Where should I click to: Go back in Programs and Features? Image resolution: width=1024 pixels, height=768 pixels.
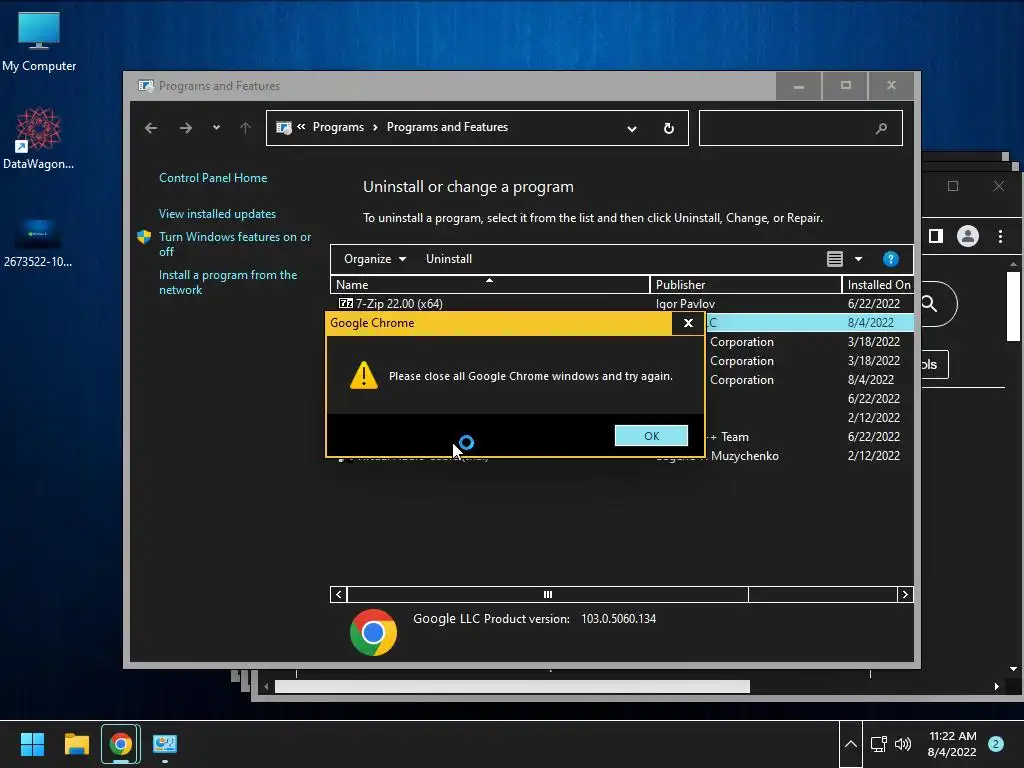pyautogui.click(x=151, y=128)
